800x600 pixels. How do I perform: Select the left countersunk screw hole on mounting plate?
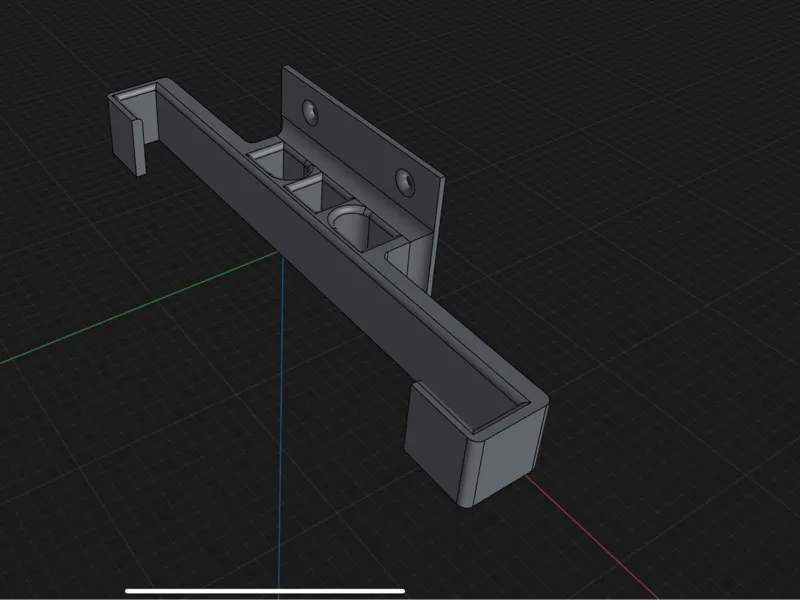[x=310, y=112]
